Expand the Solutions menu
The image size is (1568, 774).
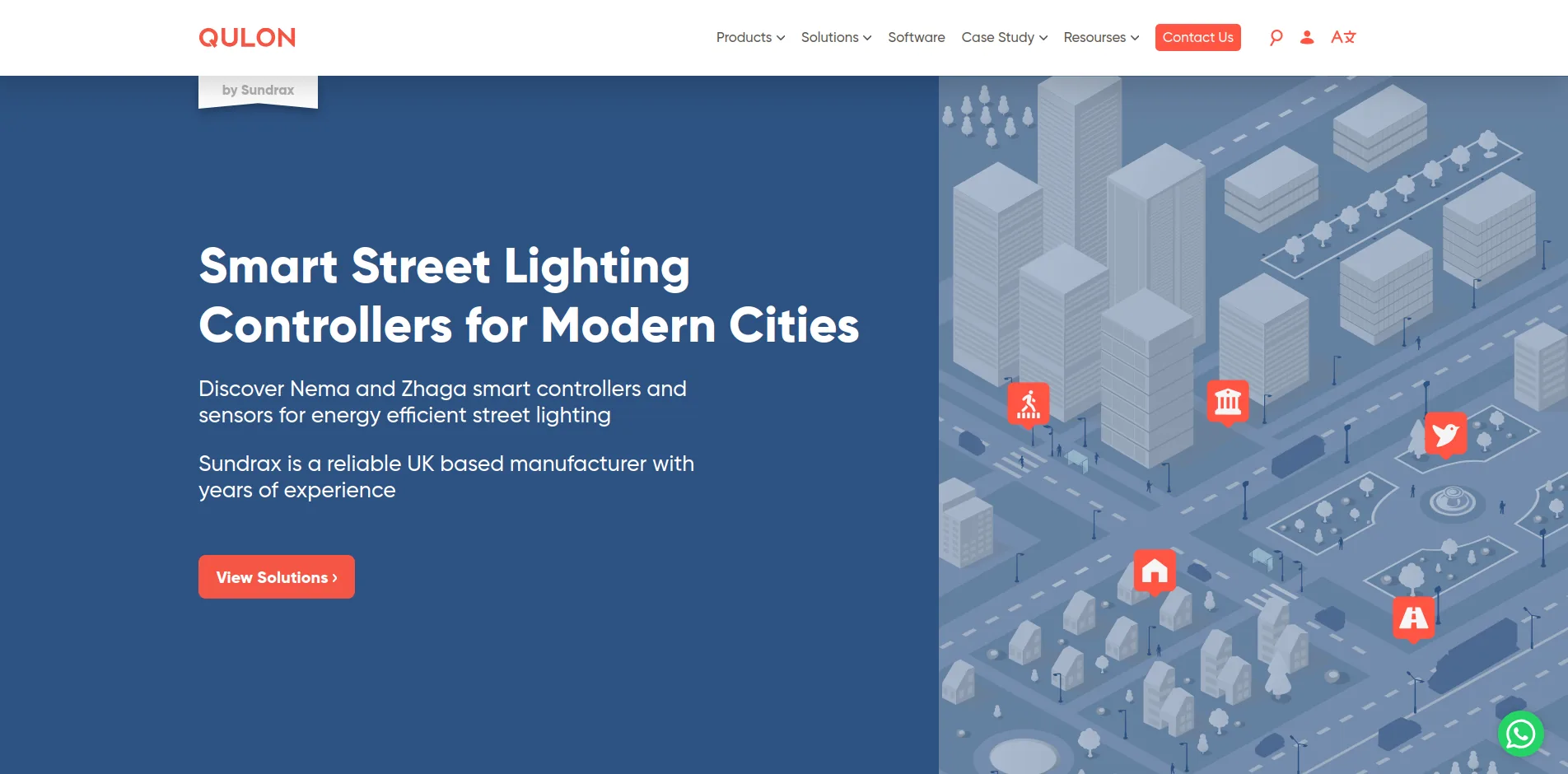click(x=836, y=38)
